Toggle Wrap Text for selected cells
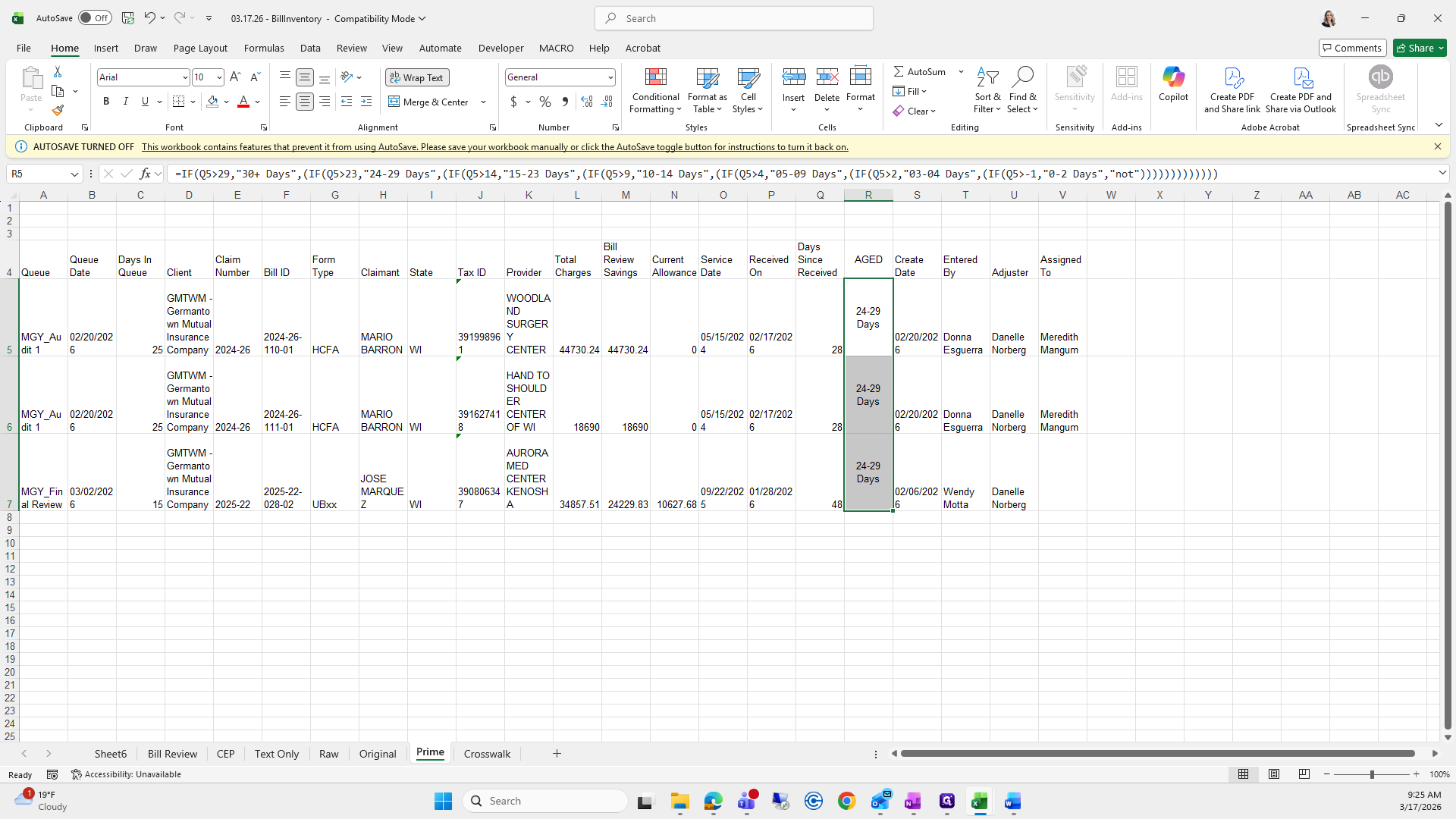The image size is (1456, 819). [417, 77]
